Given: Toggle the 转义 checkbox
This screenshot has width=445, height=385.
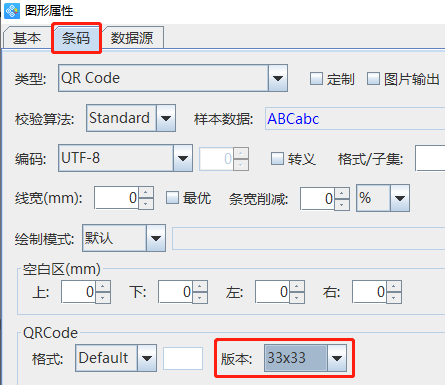Looking at the screenshot, I should 277,158.
